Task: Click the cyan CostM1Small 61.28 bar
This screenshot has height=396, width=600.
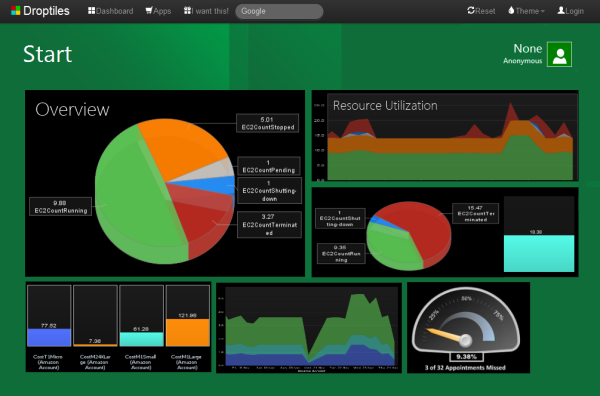Action: point(142,339)
